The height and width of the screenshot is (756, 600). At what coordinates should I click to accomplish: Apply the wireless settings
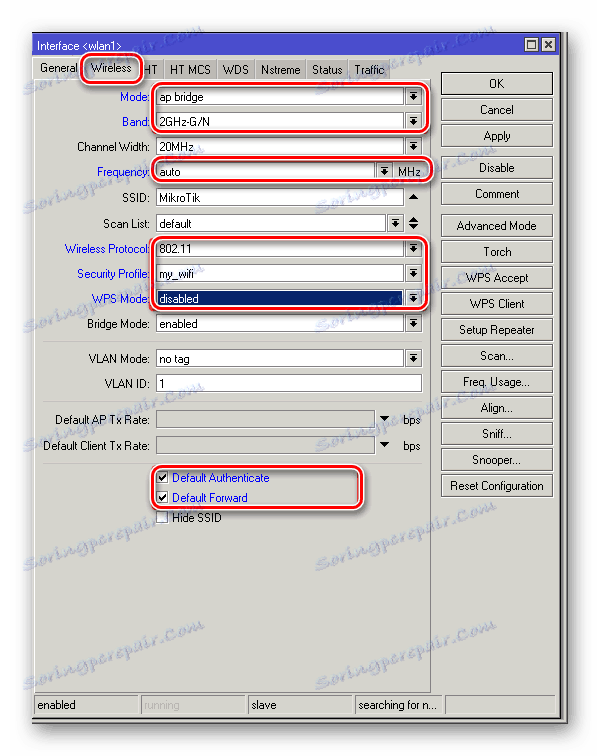497,136
